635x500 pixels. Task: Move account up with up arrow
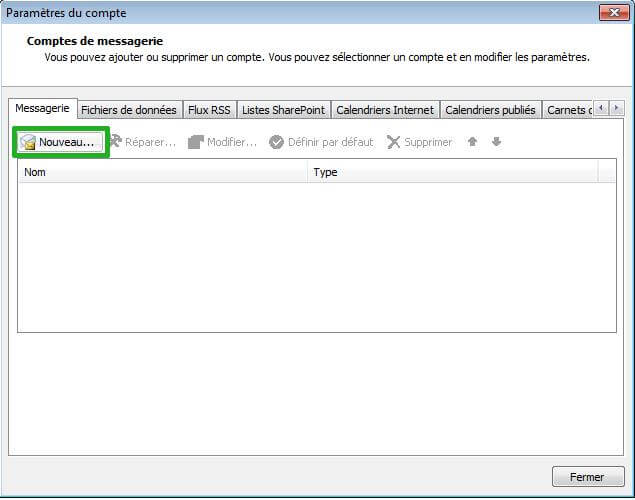tap(472, 142)
